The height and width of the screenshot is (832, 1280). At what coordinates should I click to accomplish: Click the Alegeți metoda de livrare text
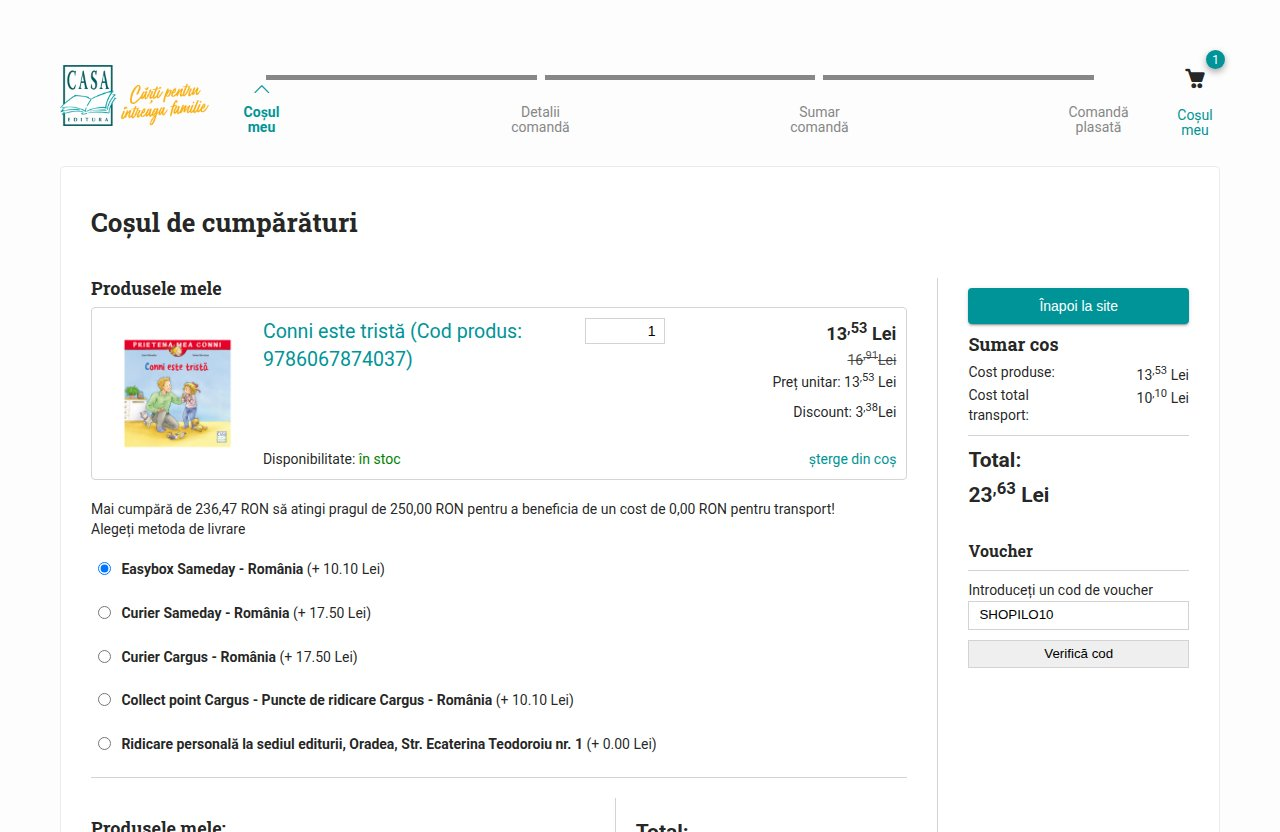[x=168, y=529]
